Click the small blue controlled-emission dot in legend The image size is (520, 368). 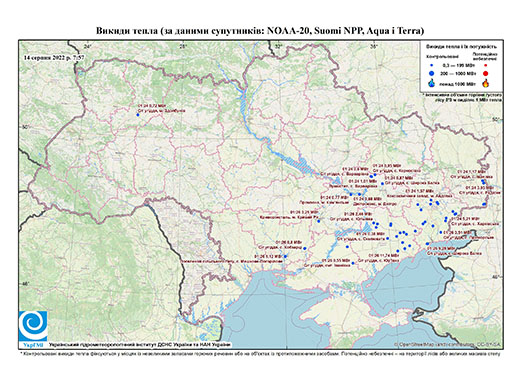tap(432, 66)
